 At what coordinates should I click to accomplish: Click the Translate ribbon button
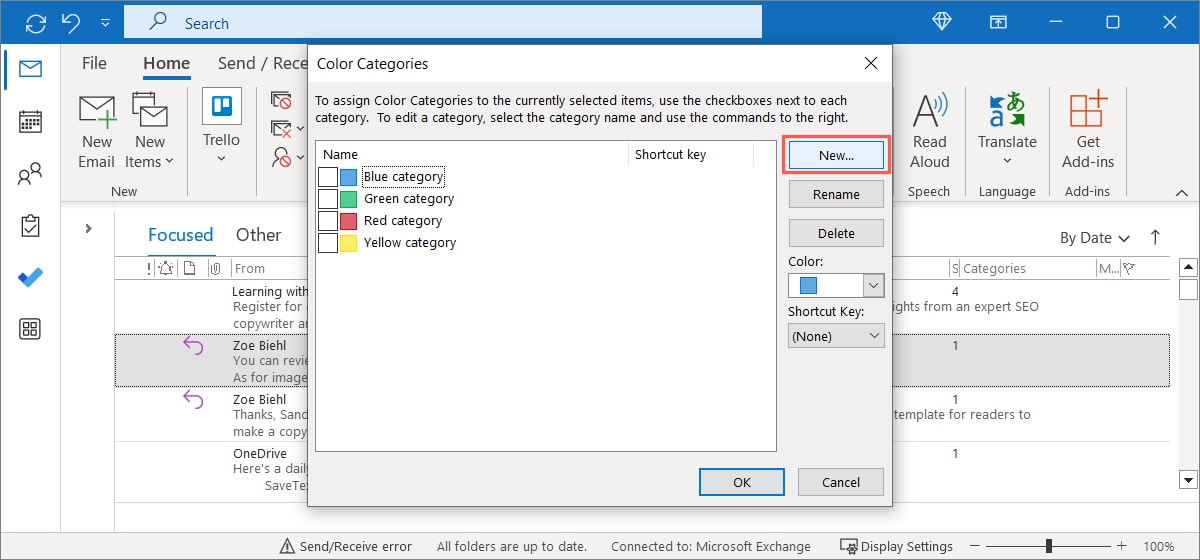(1007, 131)
